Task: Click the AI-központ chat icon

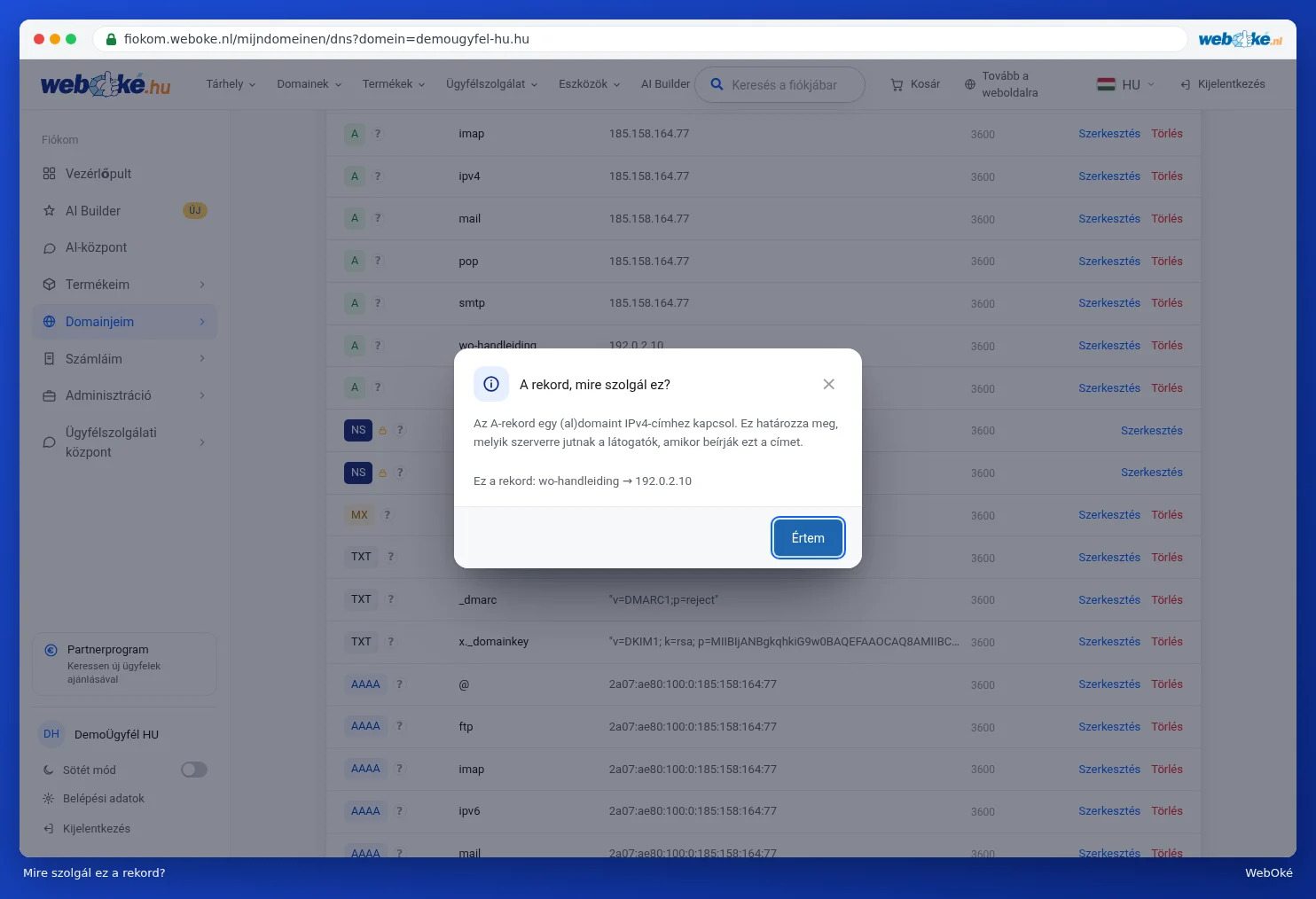Action: pos(49,248)
